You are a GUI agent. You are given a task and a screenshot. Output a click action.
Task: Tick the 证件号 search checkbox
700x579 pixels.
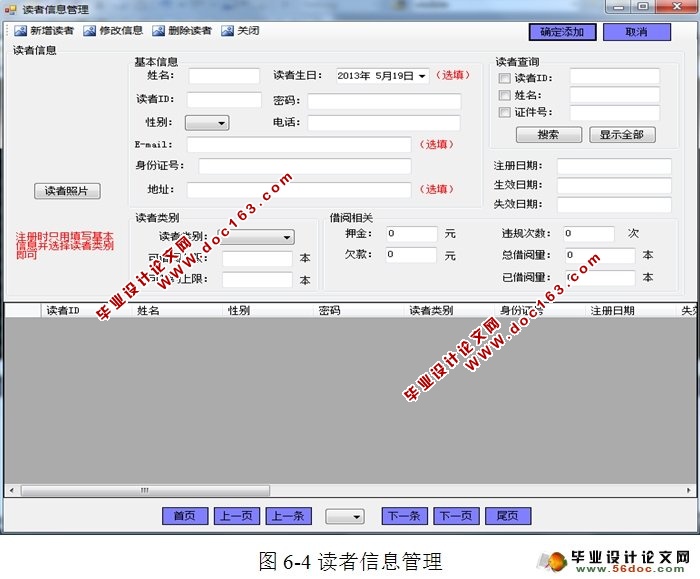coord(504,112)
